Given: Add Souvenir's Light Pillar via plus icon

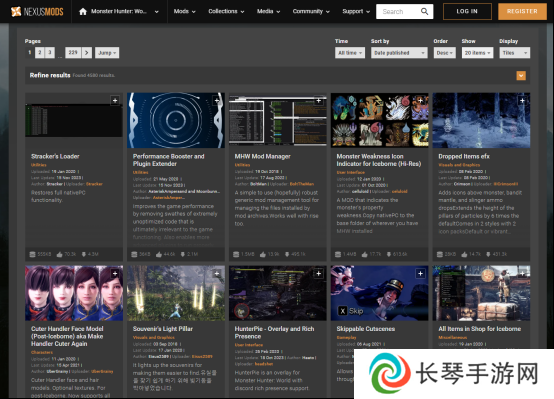Looking at the screenshot, I should click(x=217, y=273).
